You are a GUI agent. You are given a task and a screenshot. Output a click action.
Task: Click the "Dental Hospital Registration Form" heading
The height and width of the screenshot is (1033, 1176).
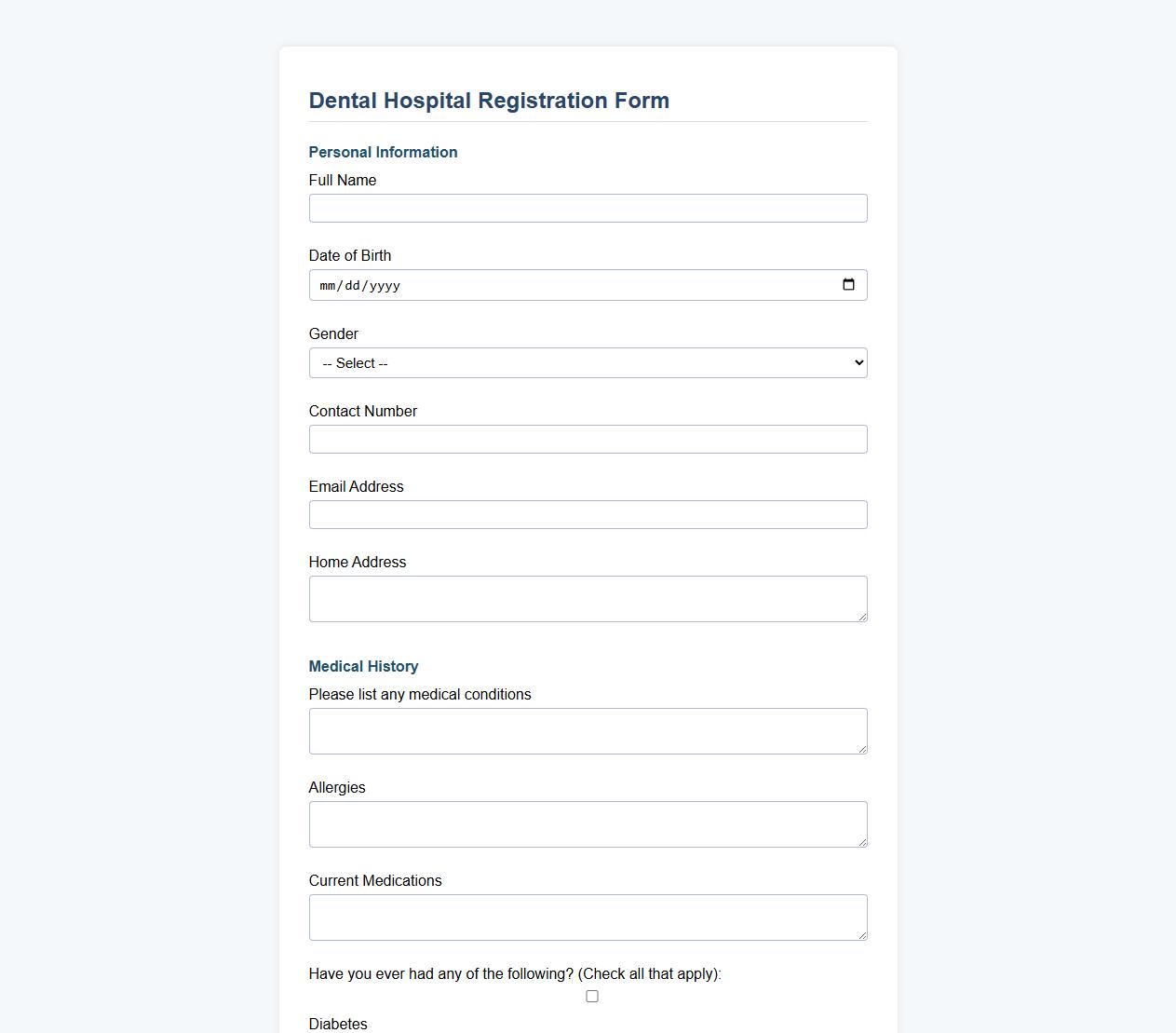coord(489,101)
